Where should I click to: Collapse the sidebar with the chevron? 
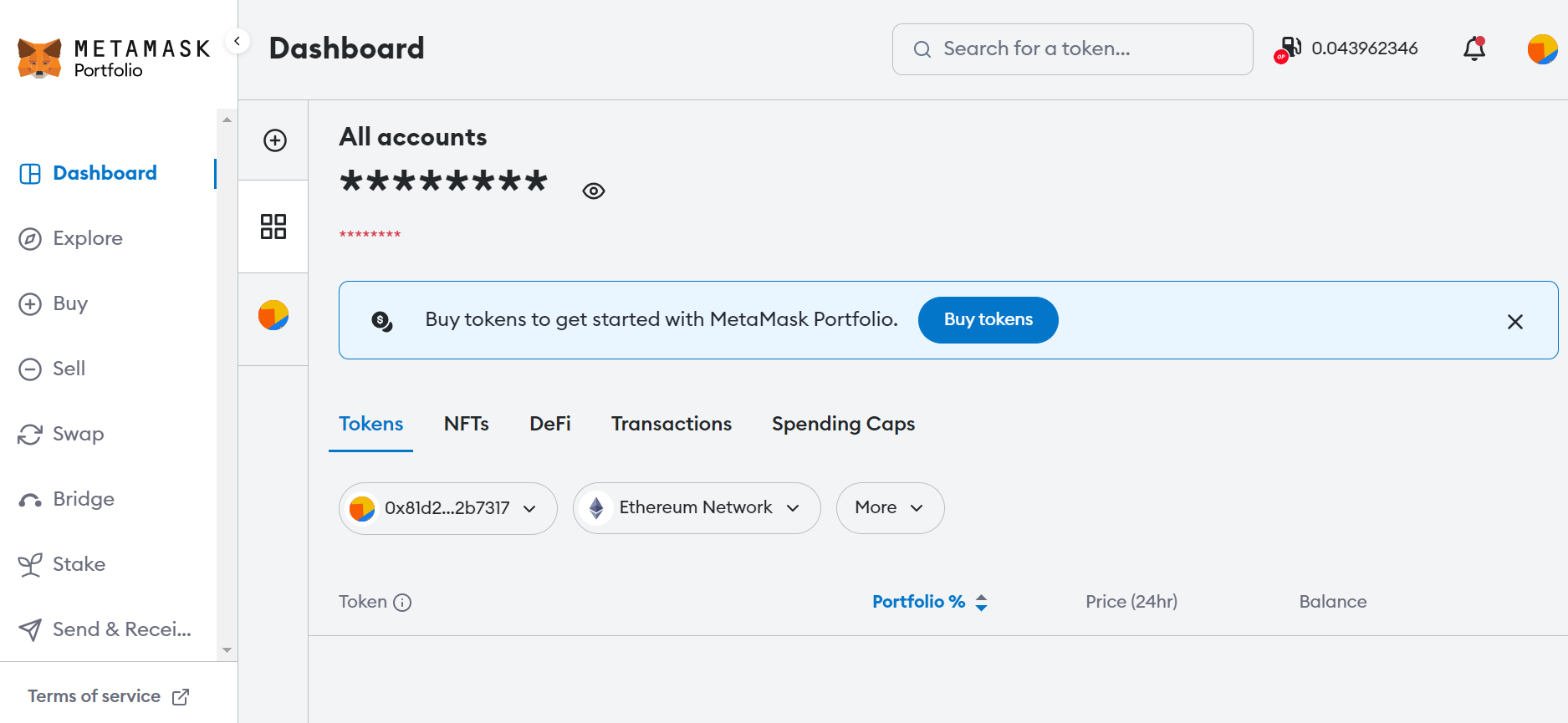[x=237, y=41]
